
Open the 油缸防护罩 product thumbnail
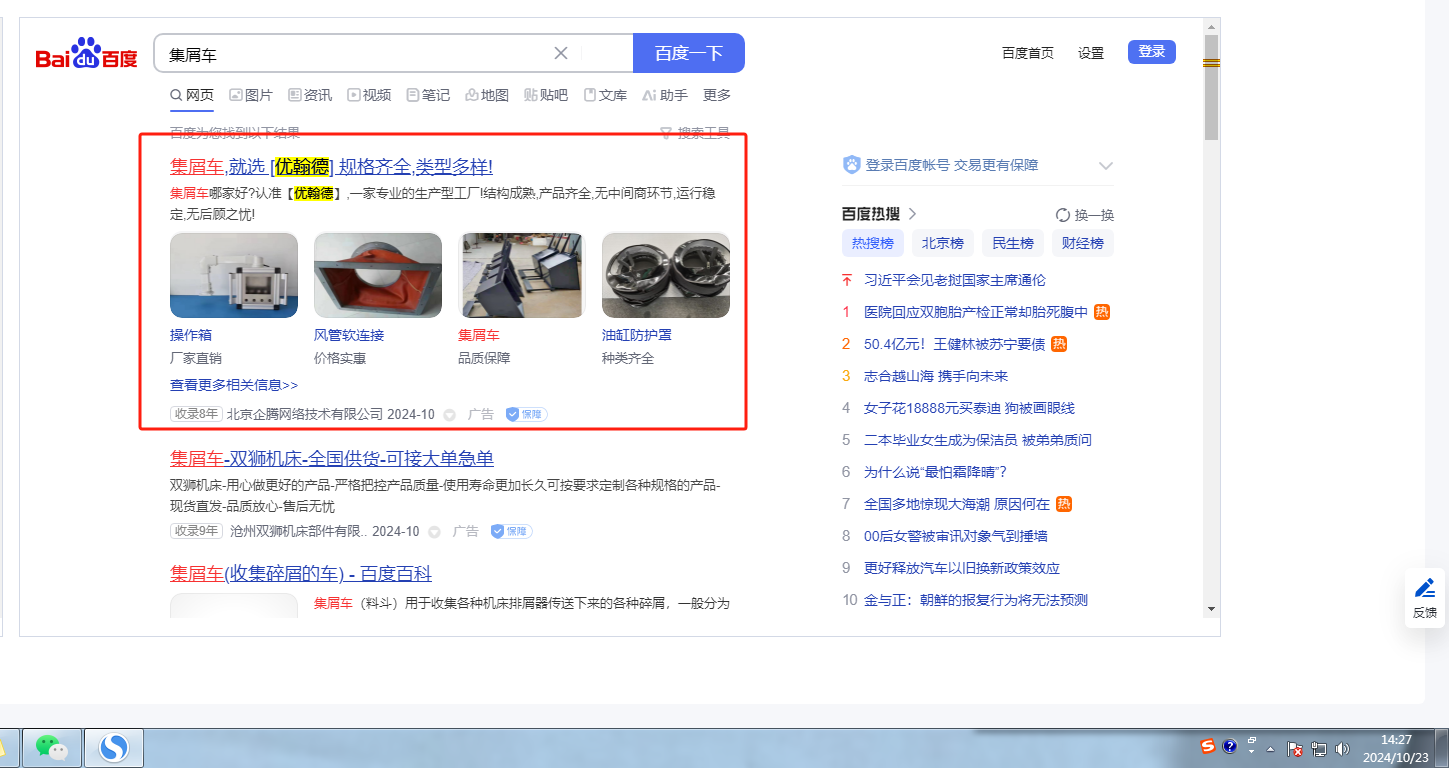point(666,275)
